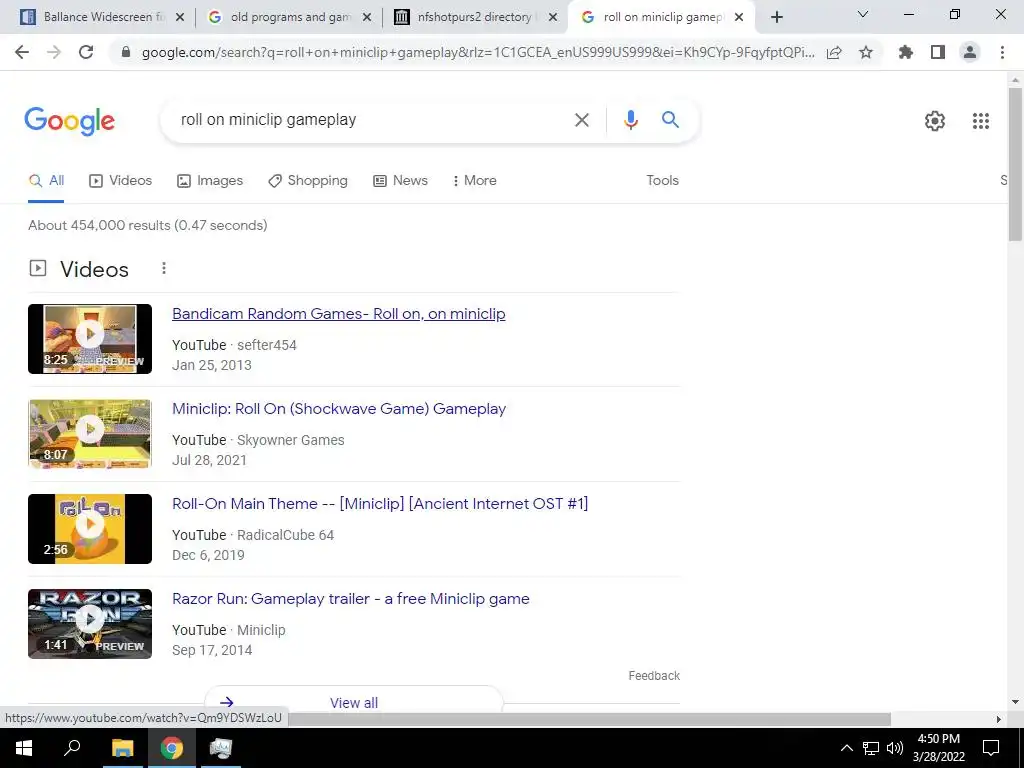Image resolution: width=1024 pixels, height=768 pixels.
Task: Open search Tools options
Action: (x=662, y=181)
